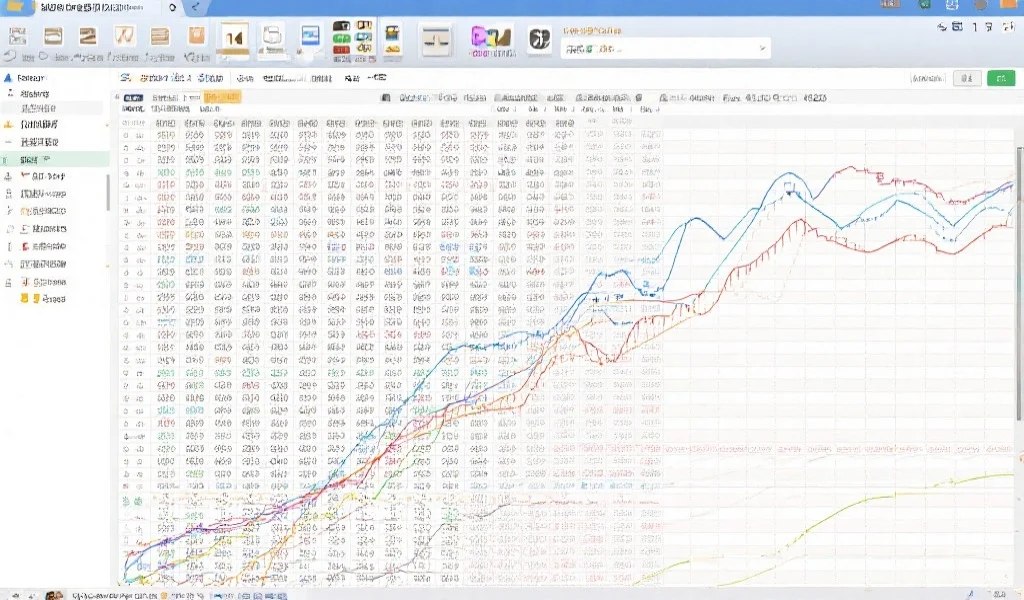The width and height of the screenshot is (1024, 600).
Task: Click the printer icon in the ribbon
Action: (273, 38)
